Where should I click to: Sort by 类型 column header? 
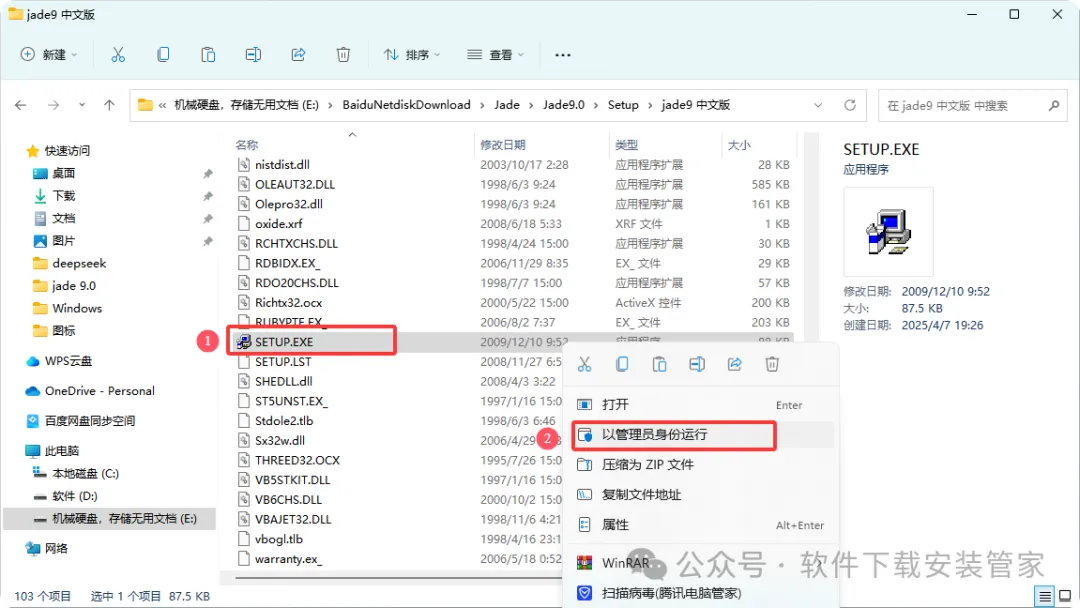pyautogui.click(x=627, y=145)
